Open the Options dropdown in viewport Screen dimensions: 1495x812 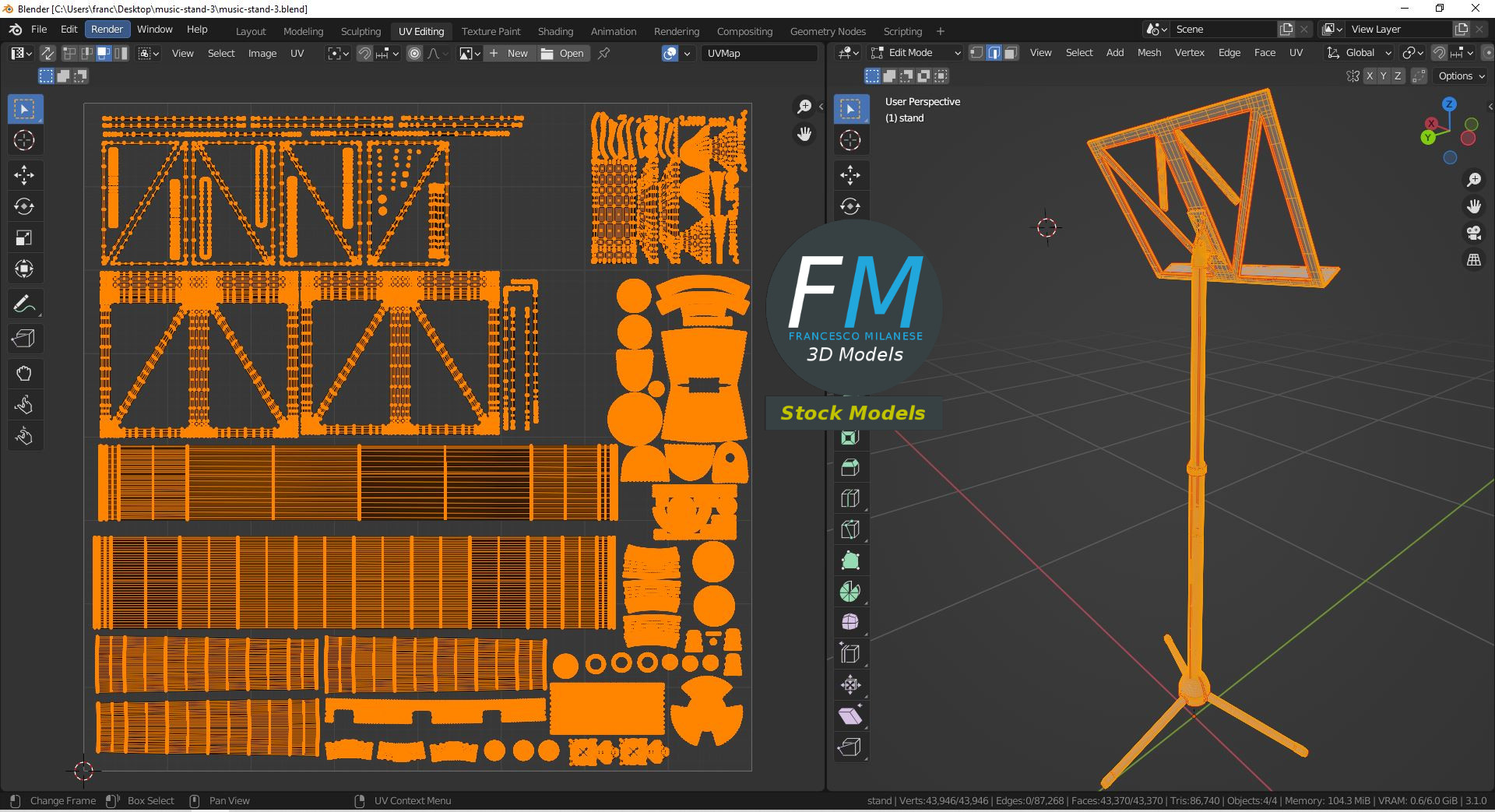[1462, 76]
